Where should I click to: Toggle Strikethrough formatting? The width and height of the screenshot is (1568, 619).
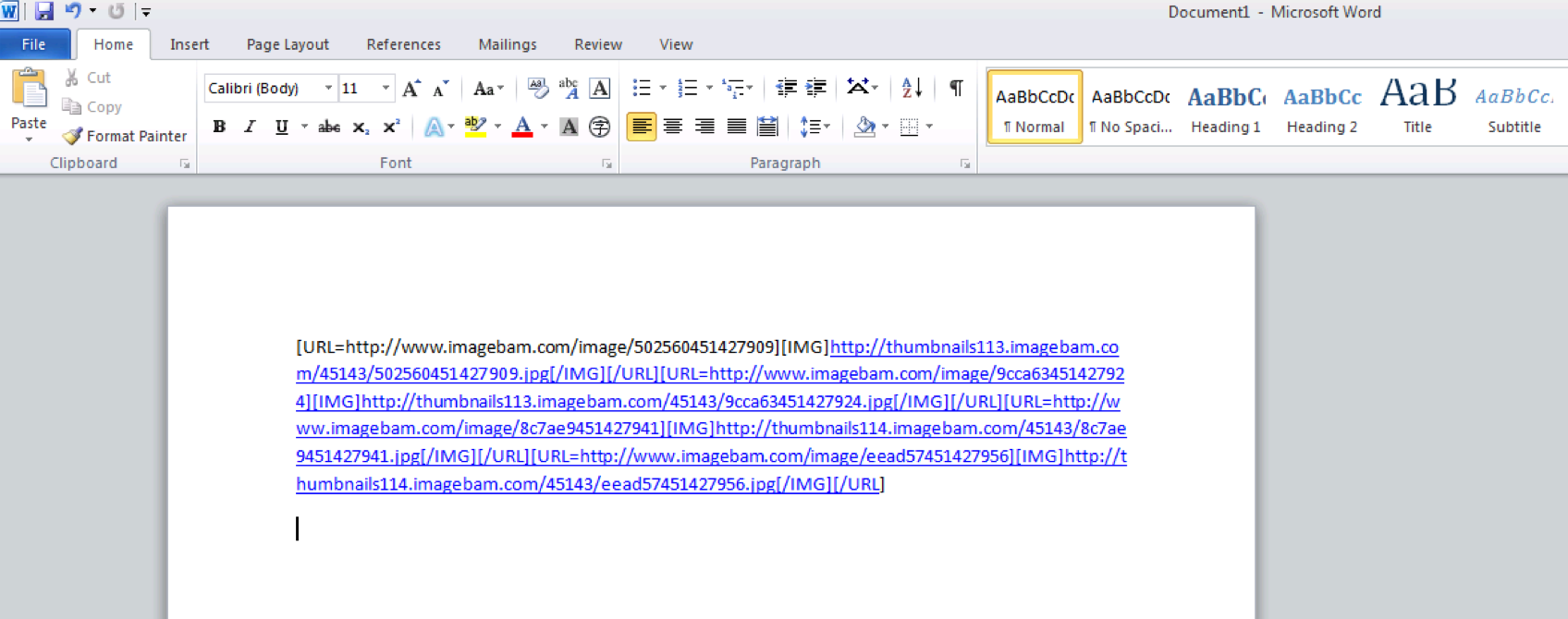click(329, 127)
